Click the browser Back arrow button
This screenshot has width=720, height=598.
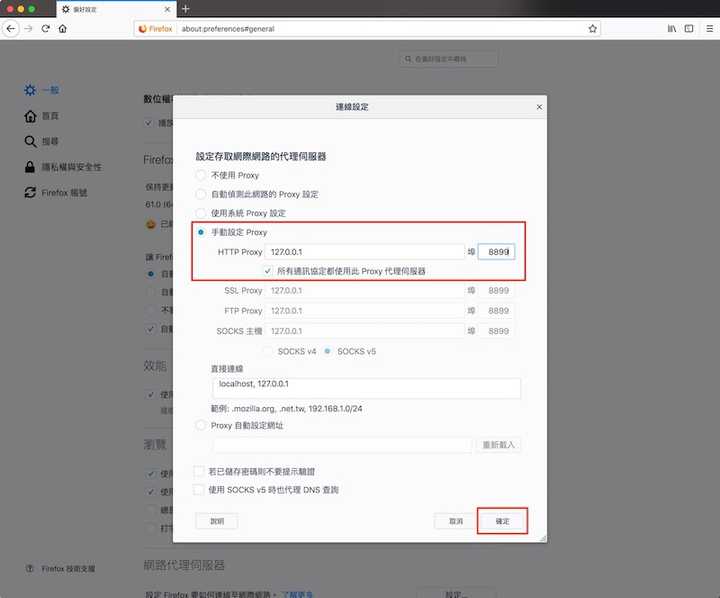tap(11, 28)
